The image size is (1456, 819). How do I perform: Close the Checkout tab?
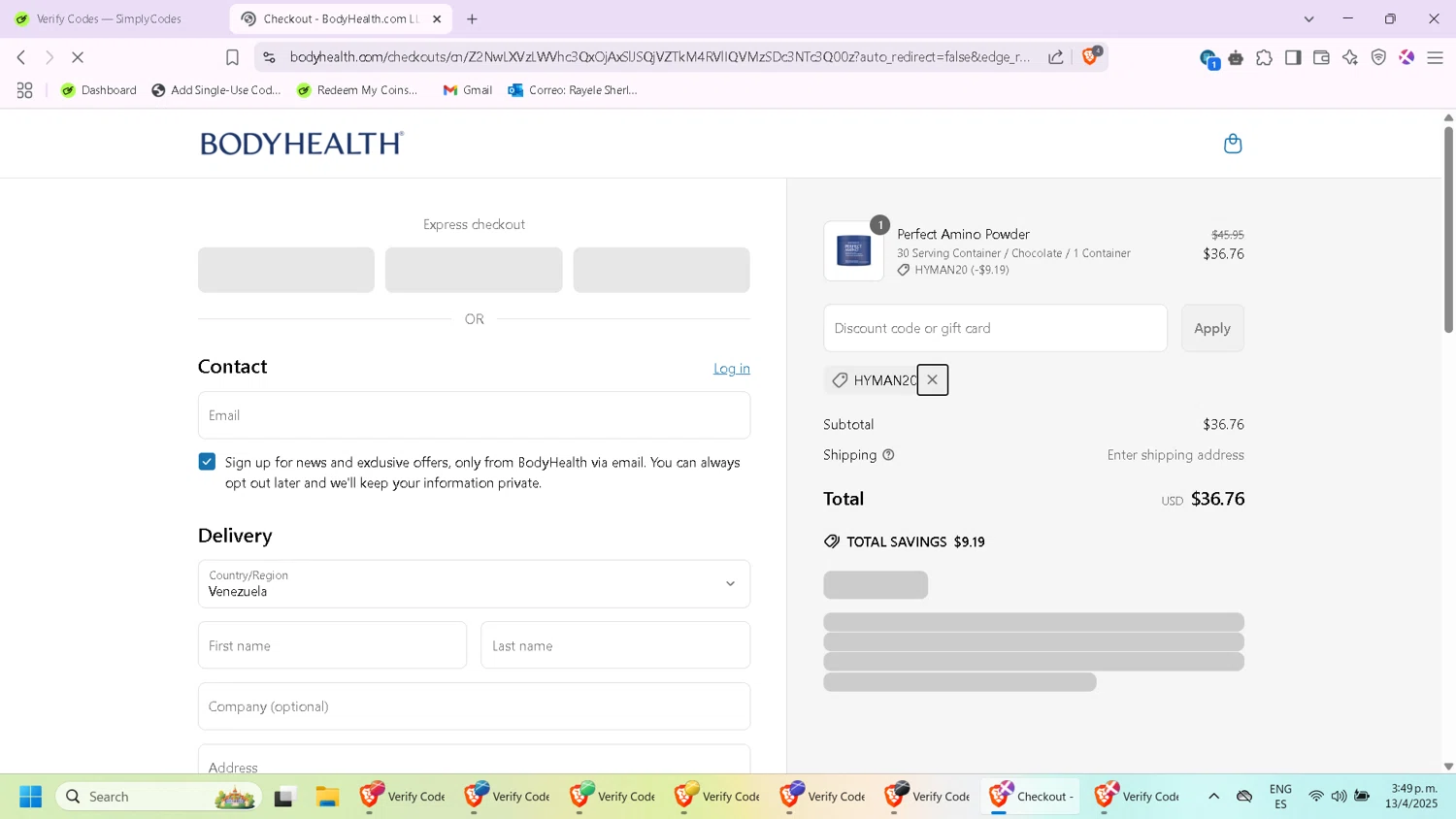click(437, 18)
